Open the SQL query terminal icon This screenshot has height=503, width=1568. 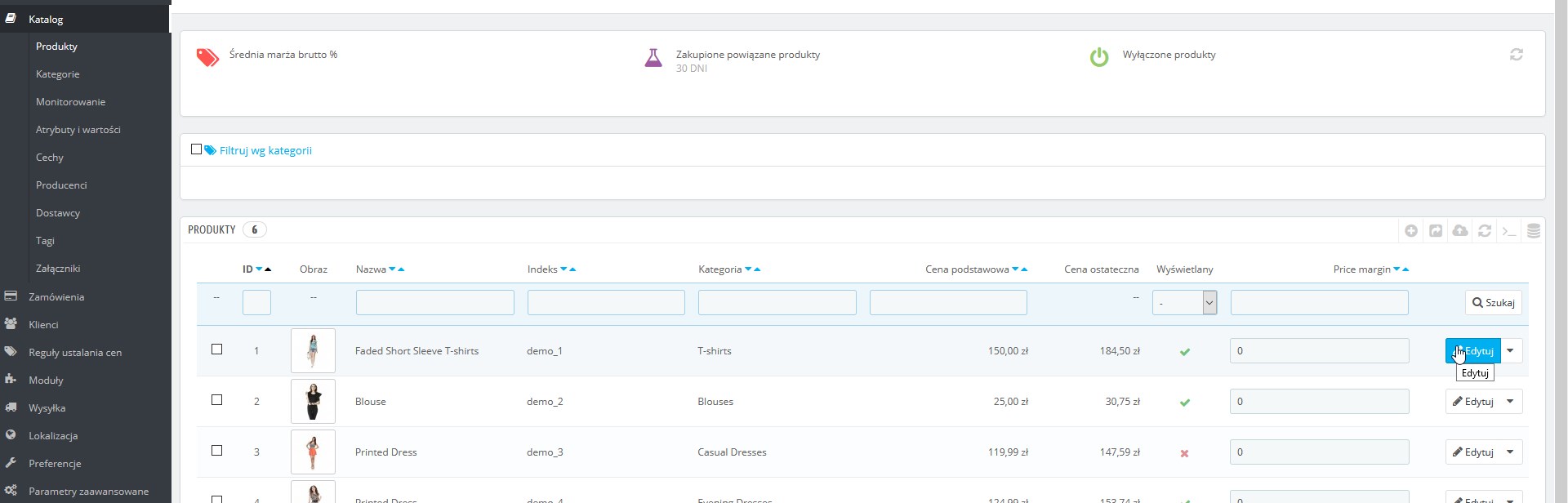click(1509, 231)
